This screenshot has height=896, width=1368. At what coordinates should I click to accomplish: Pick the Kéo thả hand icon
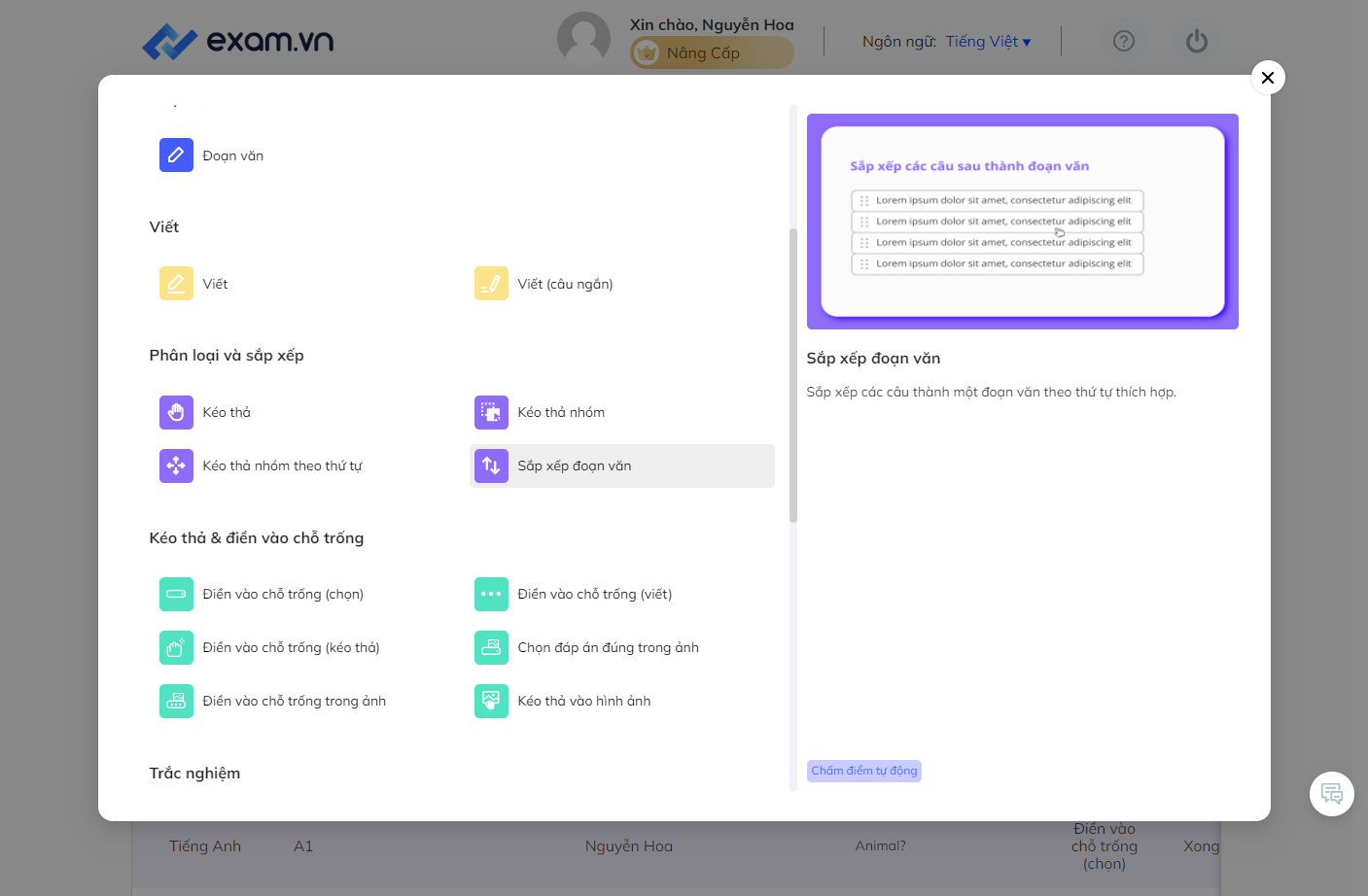tap(176, 412)
